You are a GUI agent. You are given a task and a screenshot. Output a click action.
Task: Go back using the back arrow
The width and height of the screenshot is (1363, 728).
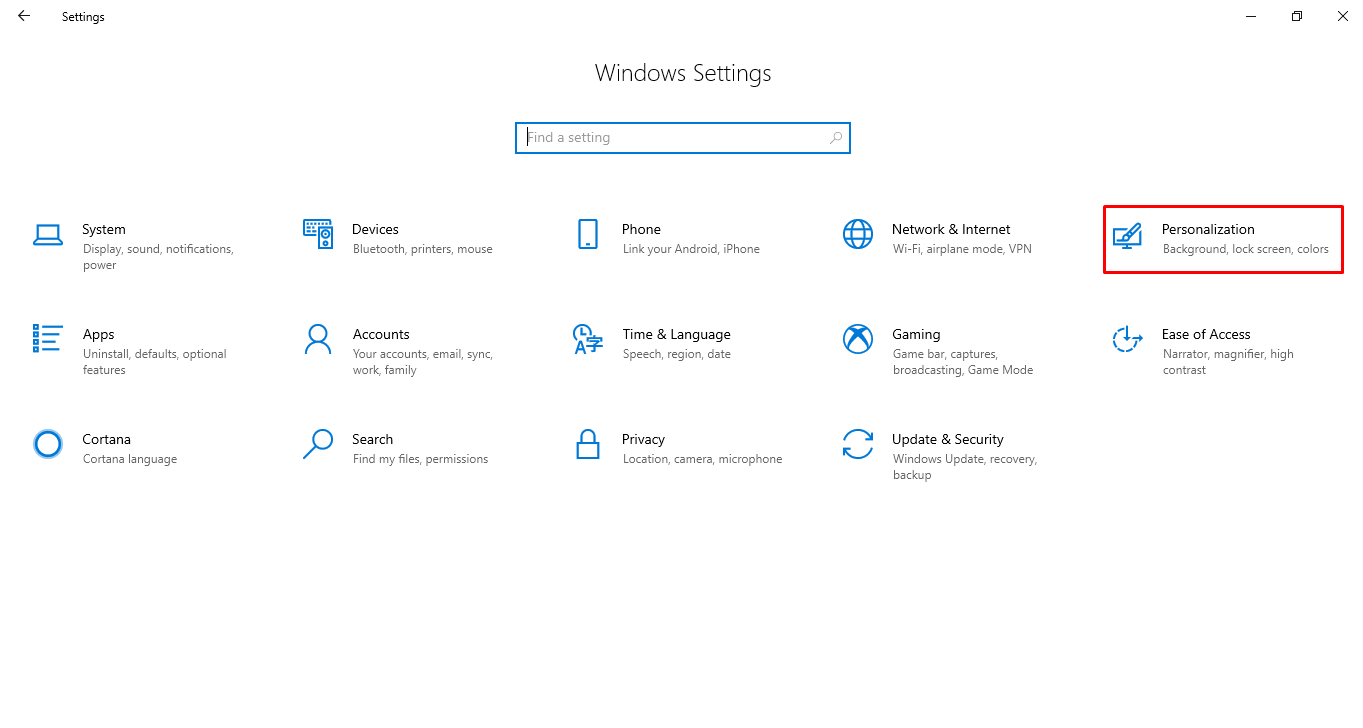tap(24, 16)
